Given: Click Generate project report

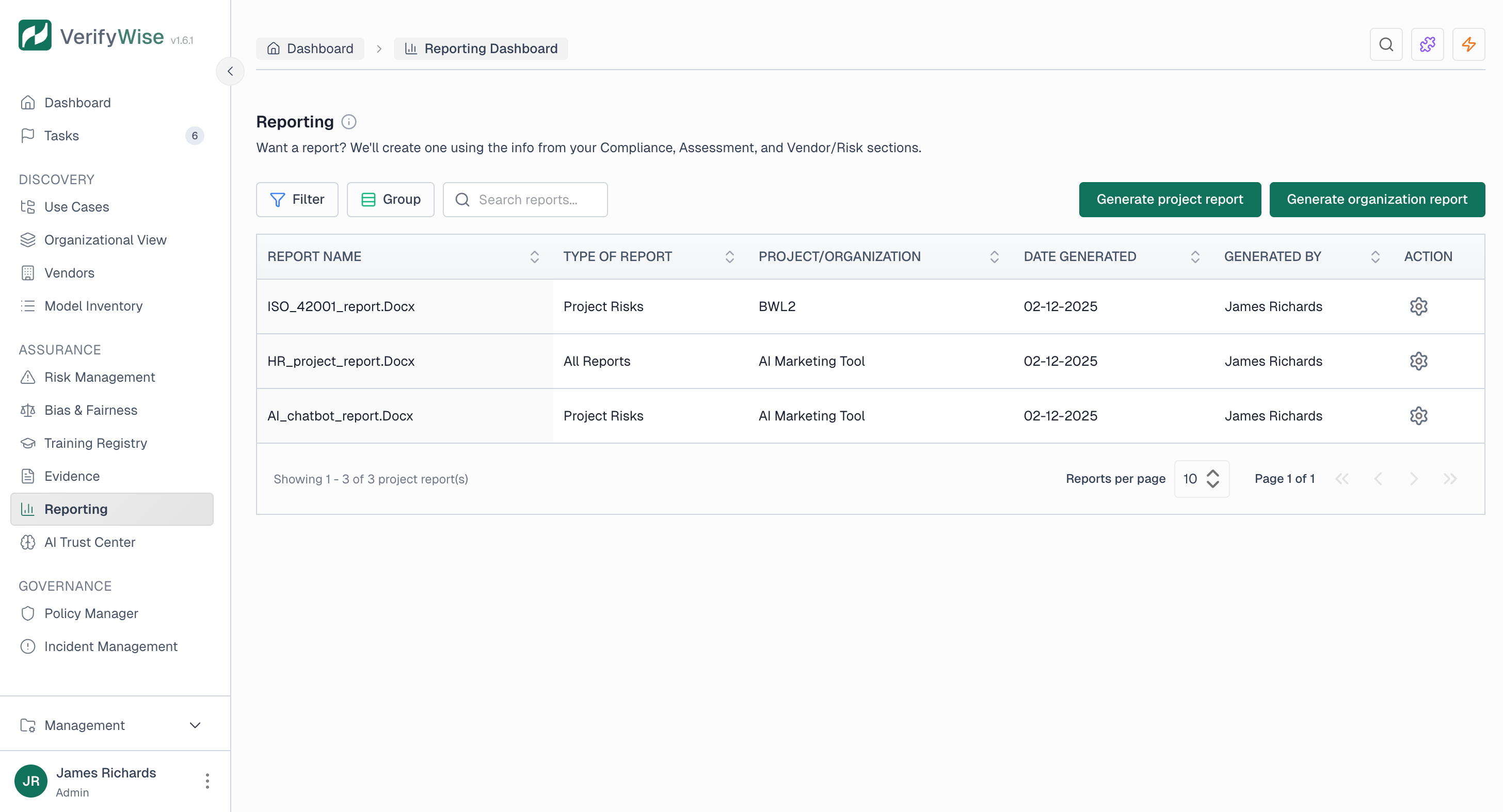Looking at the screenshot, I should coord(1169,199).
